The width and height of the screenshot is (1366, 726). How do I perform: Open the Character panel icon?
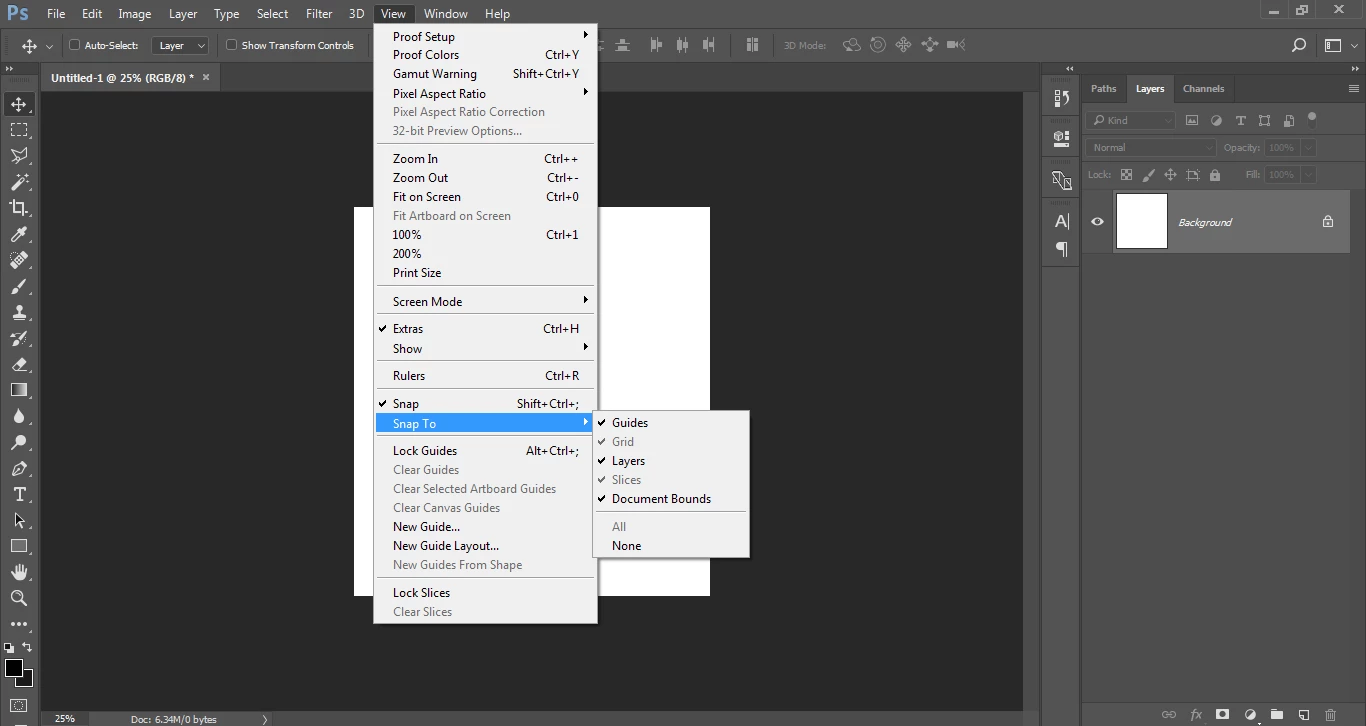1062,221
